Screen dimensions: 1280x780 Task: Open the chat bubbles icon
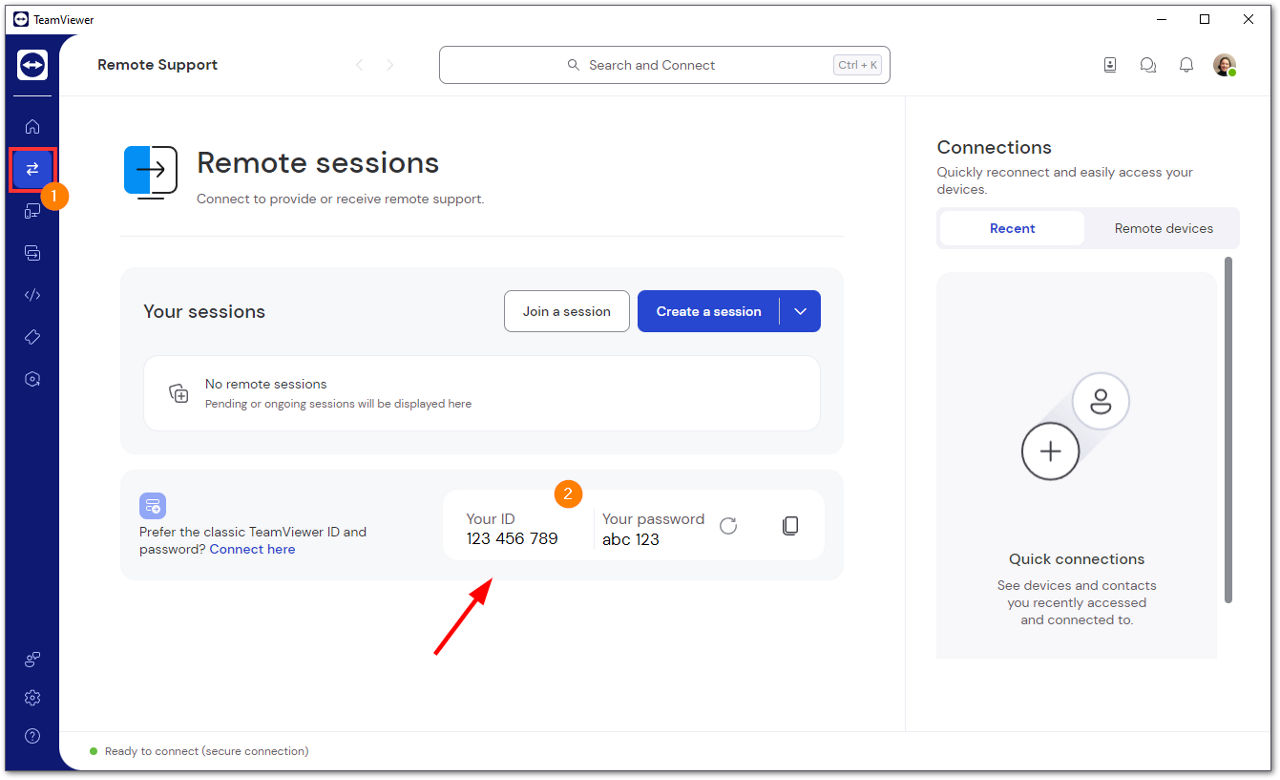[x=1148, y=65]
